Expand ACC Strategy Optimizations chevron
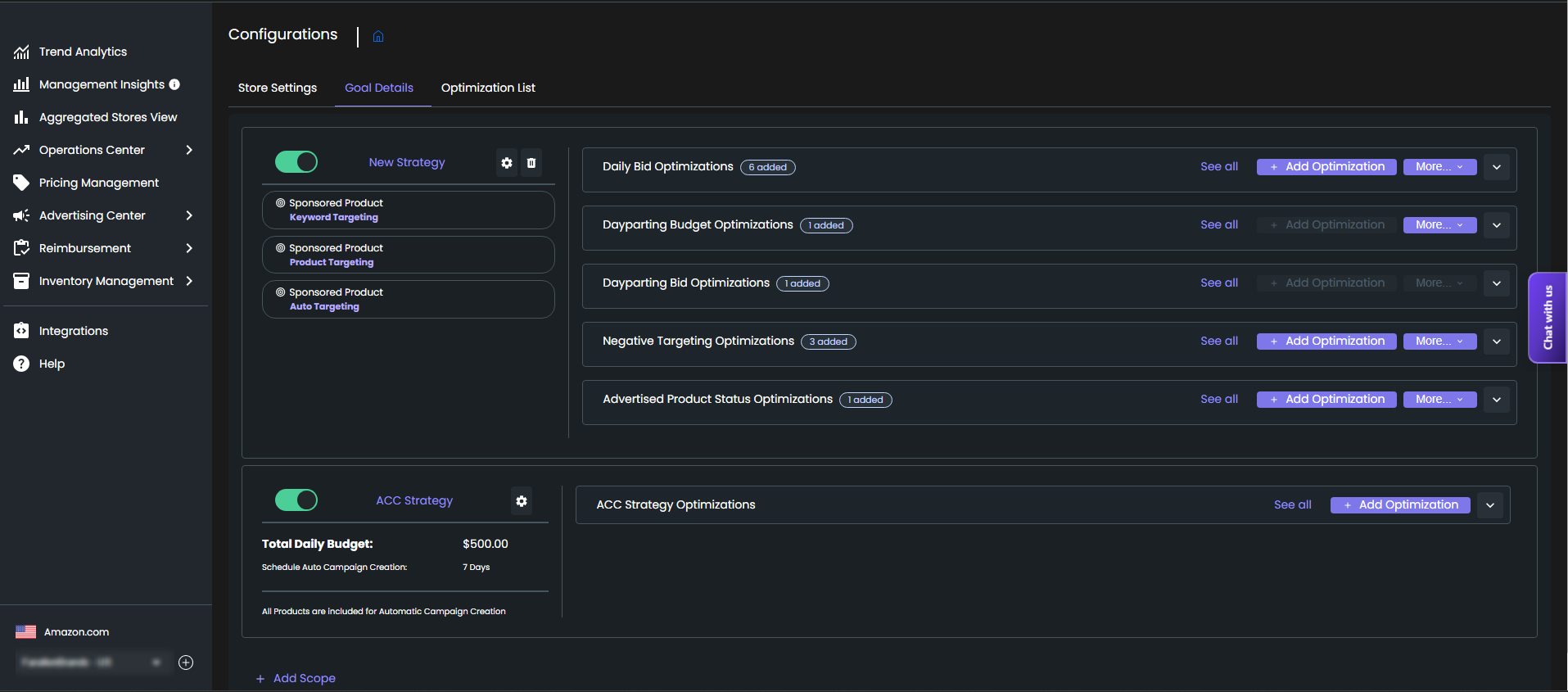Viewport: 1568px width, 692px height. coord(1490,505)
